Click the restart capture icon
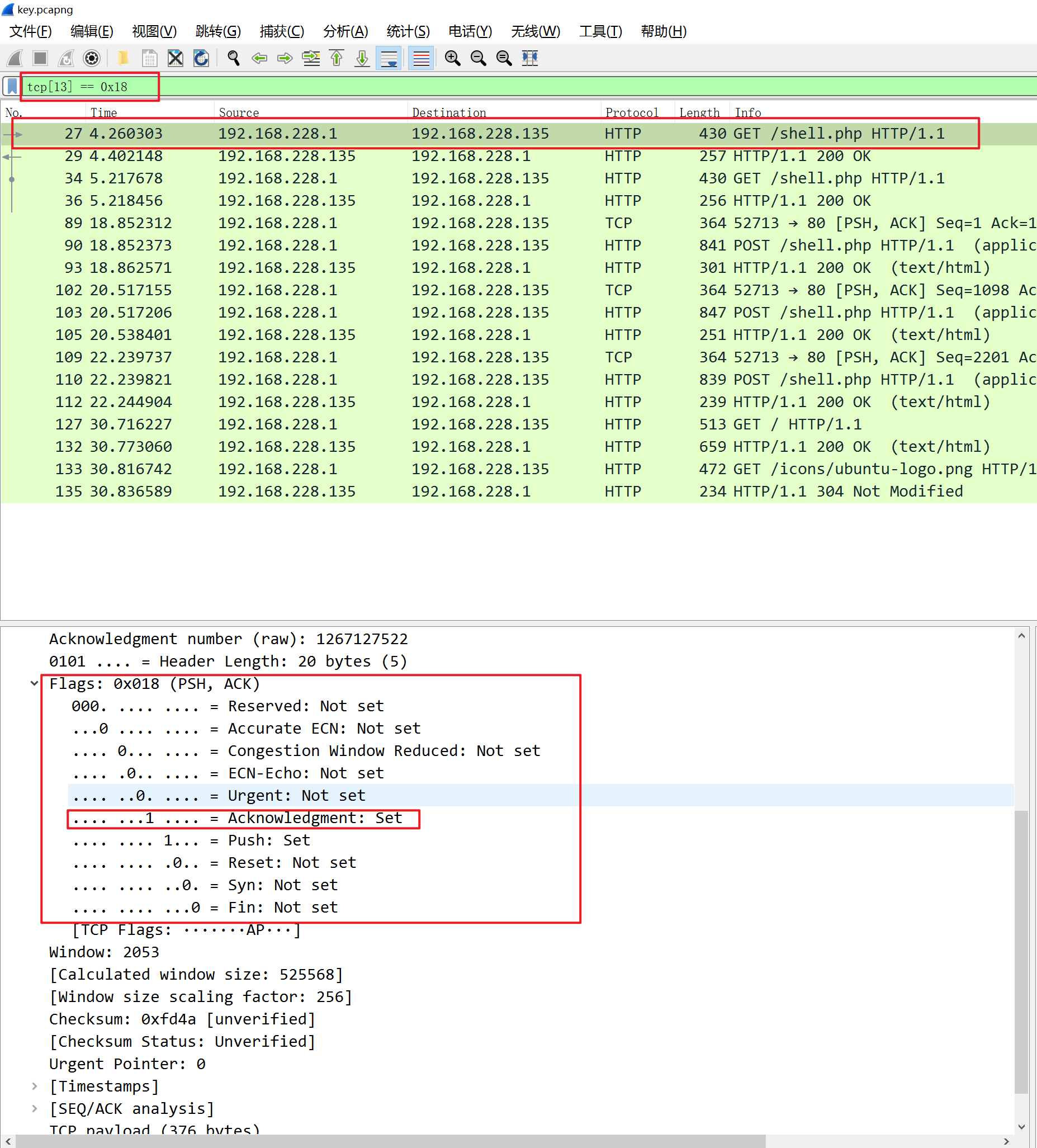 pos(66,58)
